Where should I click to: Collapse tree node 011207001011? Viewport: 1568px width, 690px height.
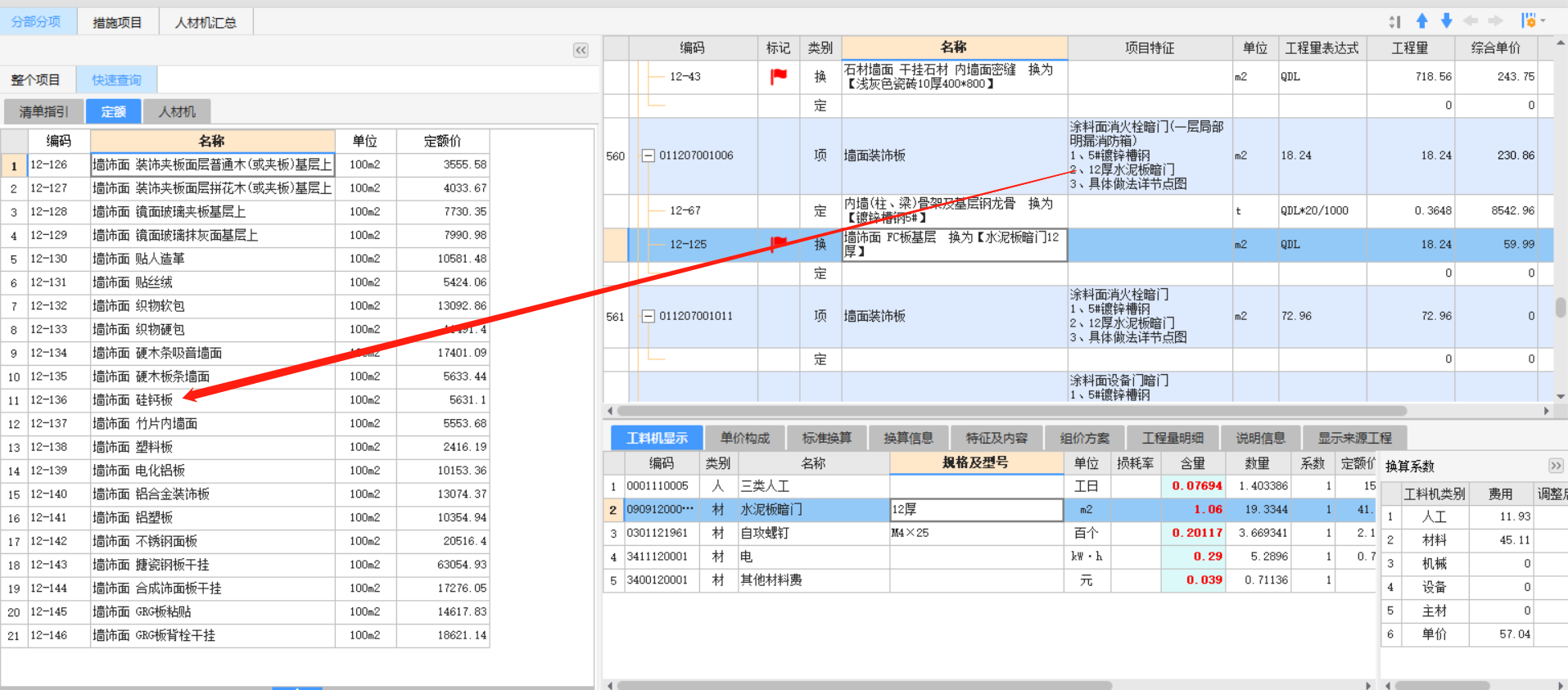click(648, 316)
